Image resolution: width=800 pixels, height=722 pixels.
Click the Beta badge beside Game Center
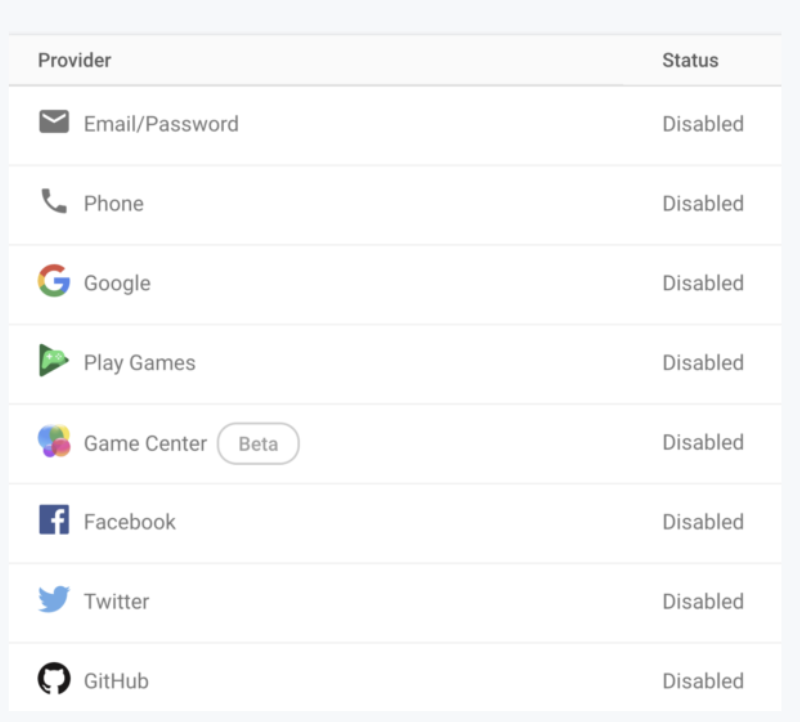click(x=258, y=443)
